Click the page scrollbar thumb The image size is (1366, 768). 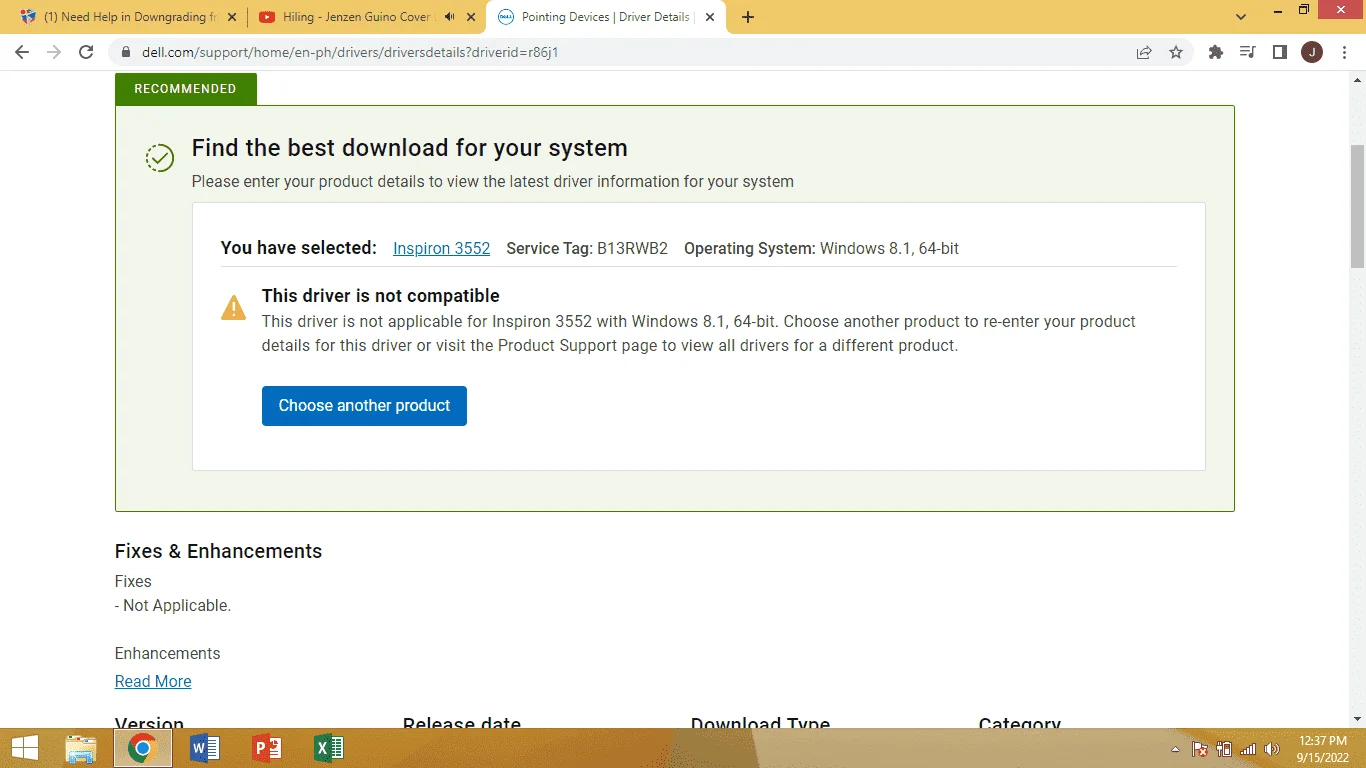(x=1357, y=206)
